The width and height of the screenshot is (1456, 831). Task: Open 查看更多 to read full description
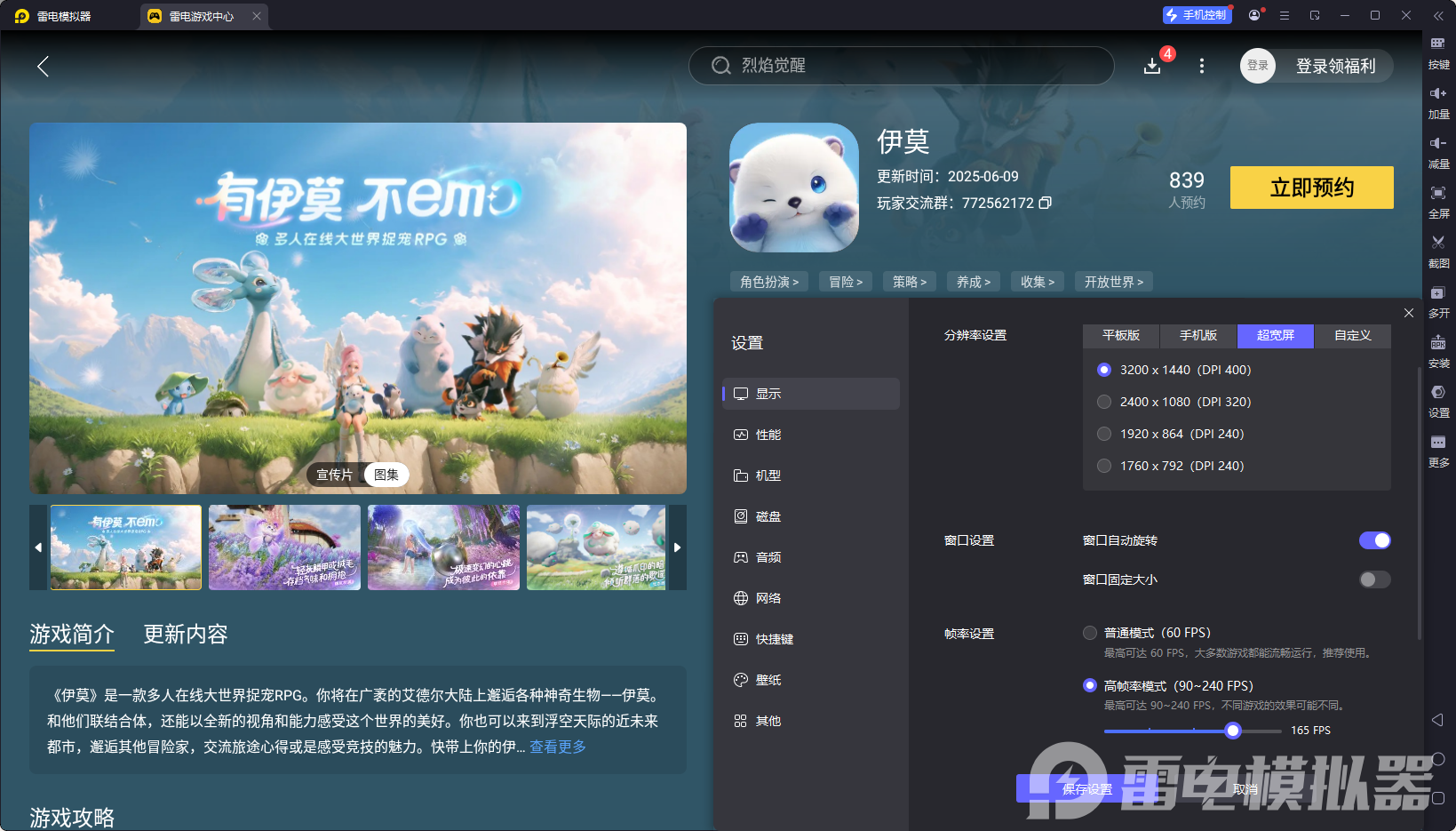(x=557, y=747)
